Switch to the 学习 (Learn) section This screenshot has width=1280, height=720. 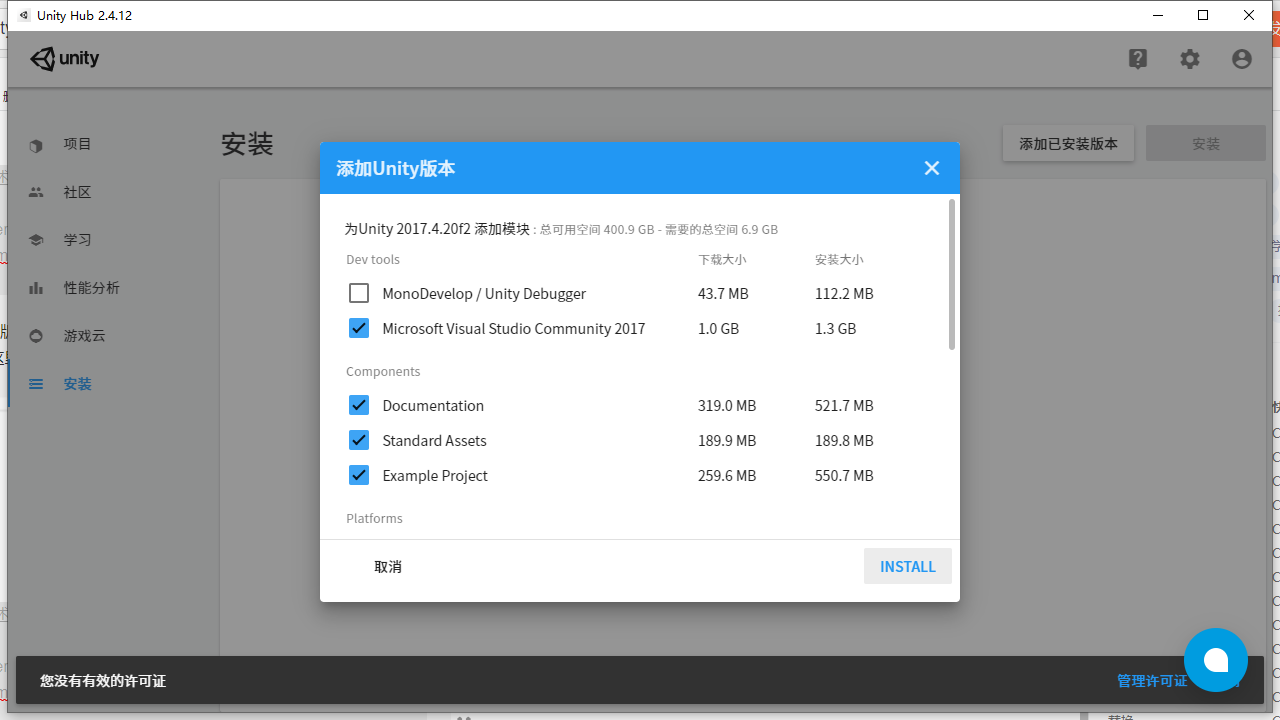[x=35, y=240]
